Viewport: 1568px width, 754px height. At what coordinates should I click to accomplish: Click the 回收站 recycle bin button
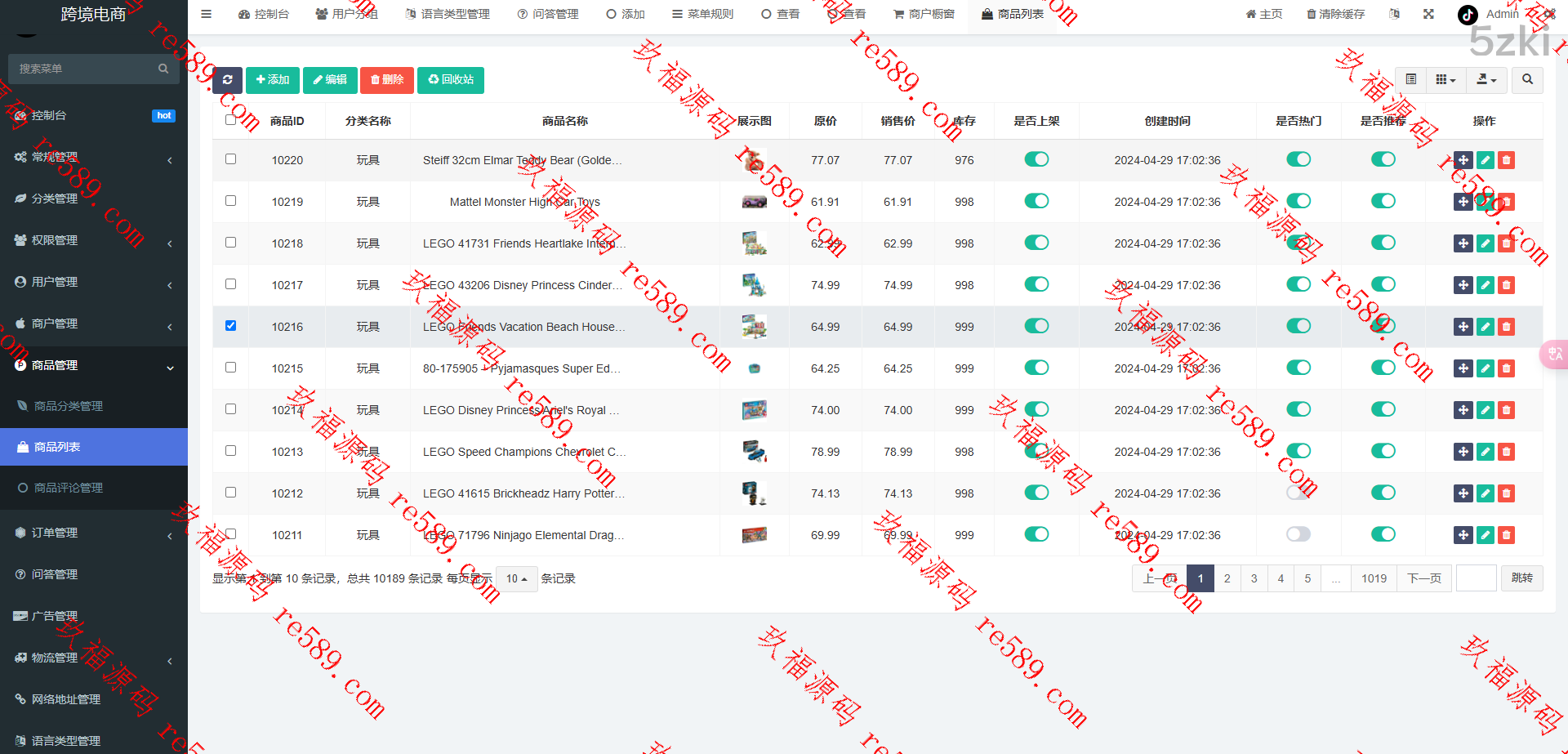click(x=451, y=80)
